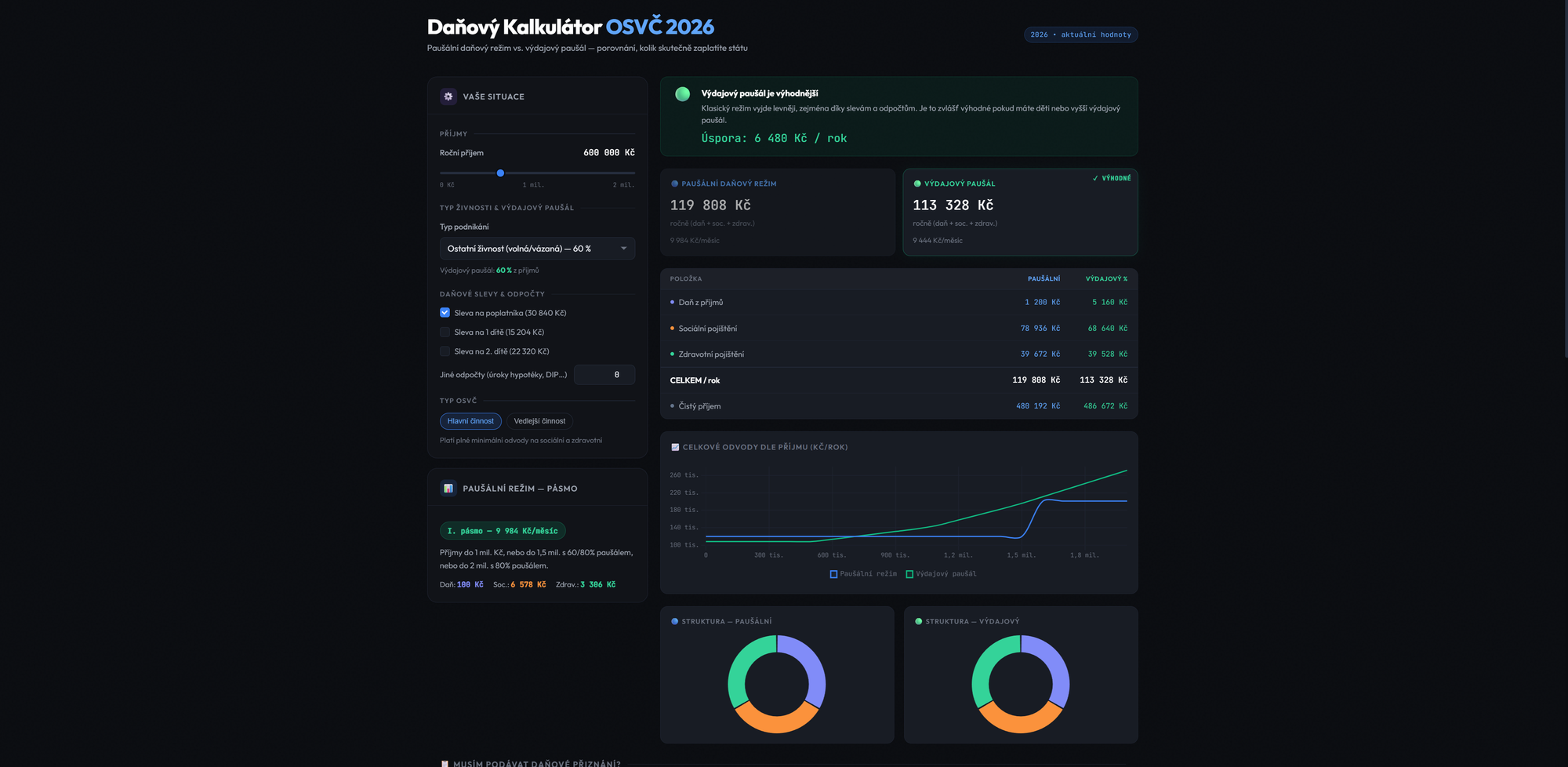Click the 2026 aktuální hodnoty badge
The height and width of the screenshot is (767, 1568).
(1080, 35)
